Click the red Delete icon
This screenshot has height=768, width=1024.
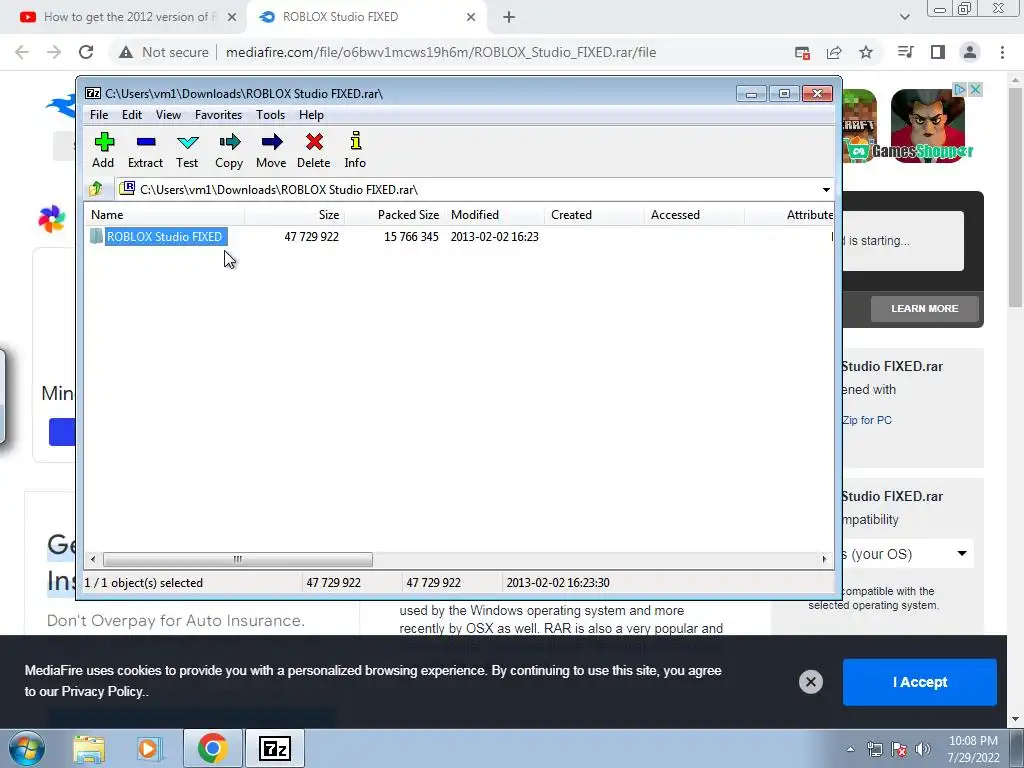[x=313, y=150]
